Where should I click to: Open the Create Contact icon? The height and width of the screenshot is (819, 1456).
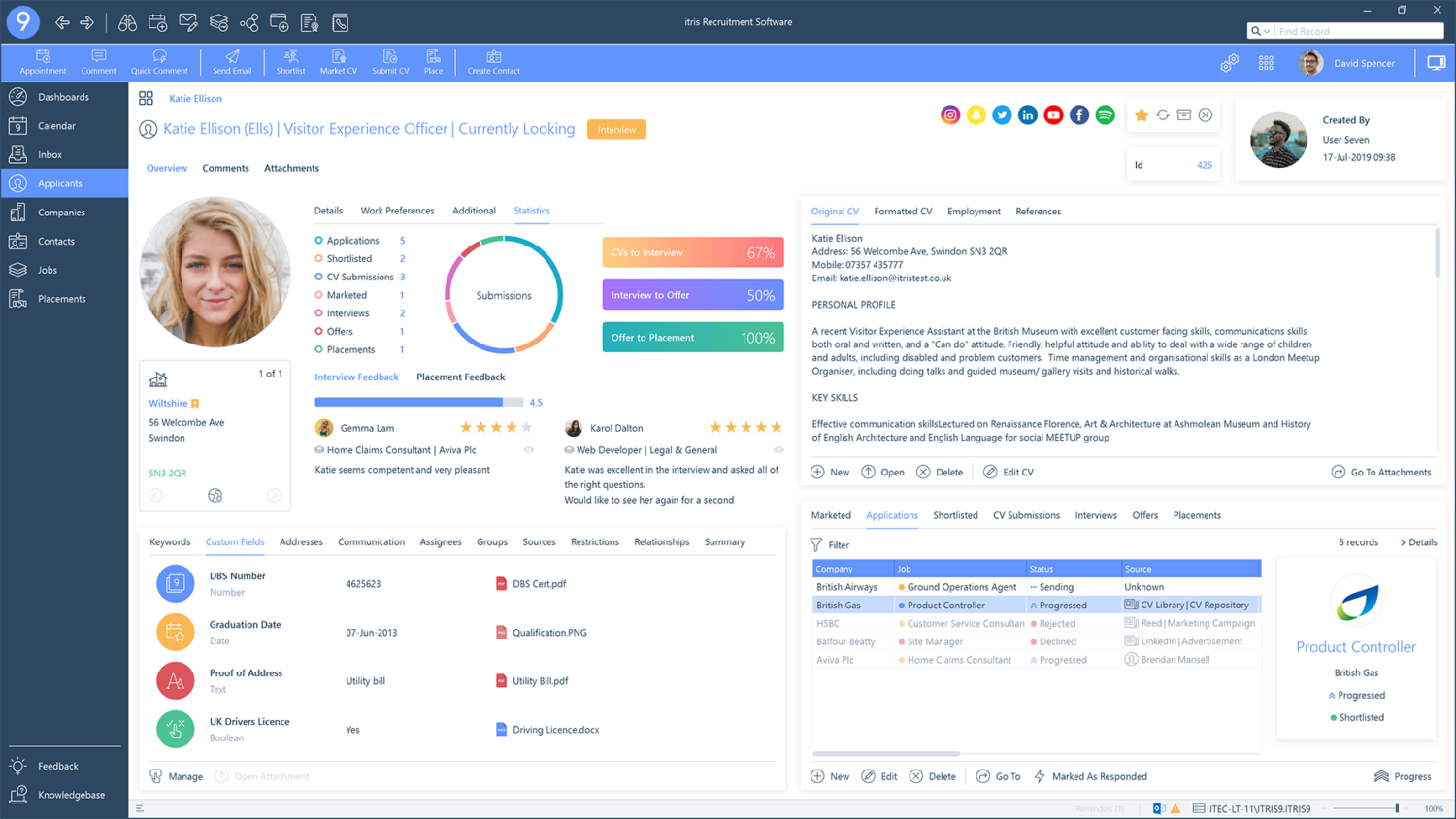point(493,61)
